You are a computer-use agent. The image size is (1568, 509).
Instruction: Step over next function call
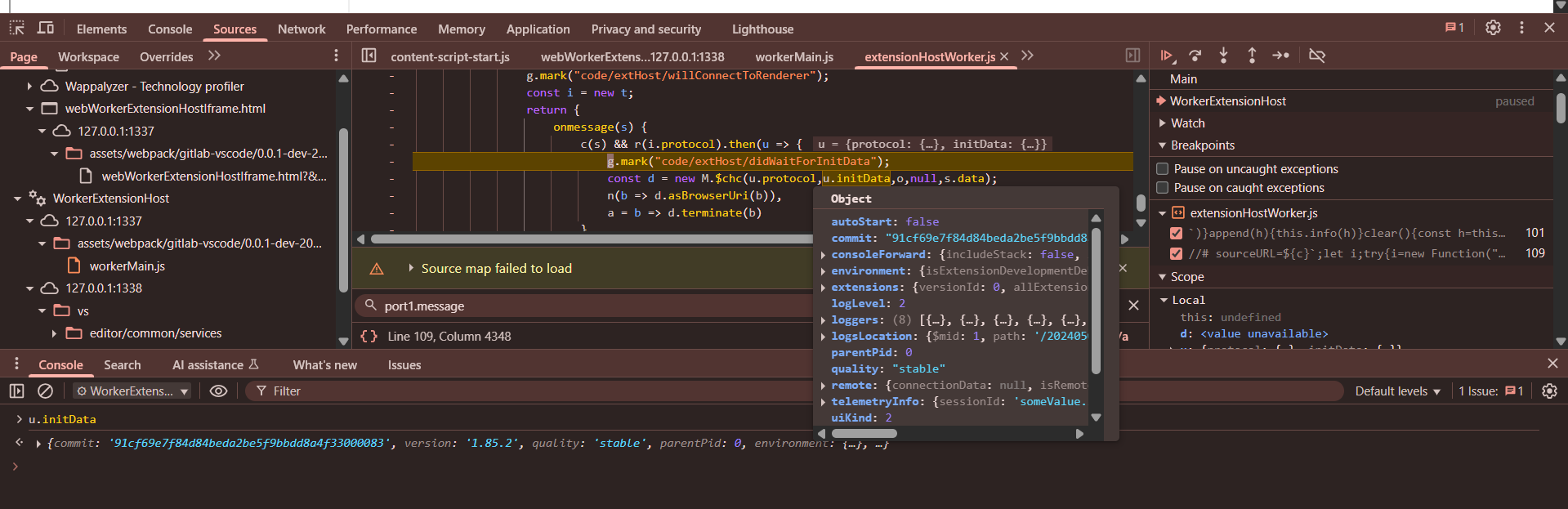tap(1195, 56)
